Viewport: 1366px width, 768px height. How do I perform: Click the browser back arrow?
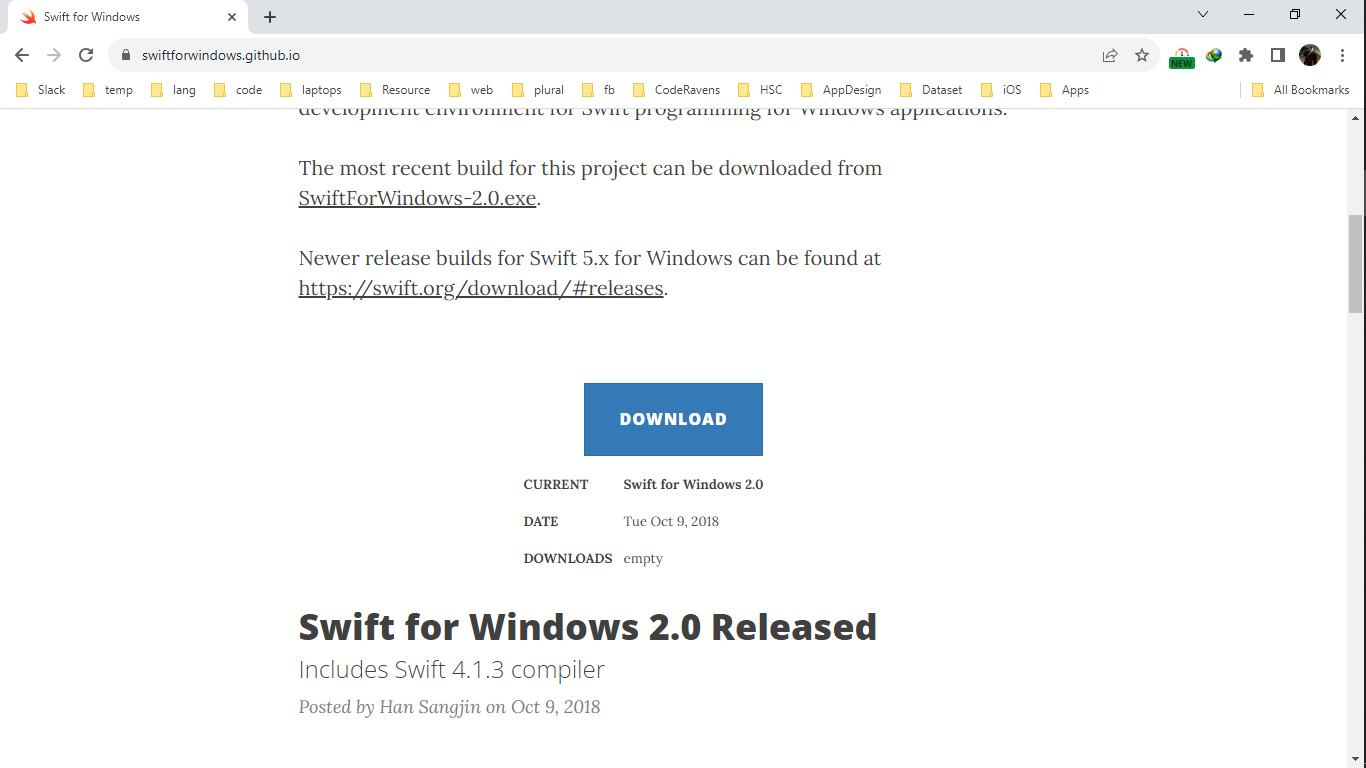coord(22,56)
